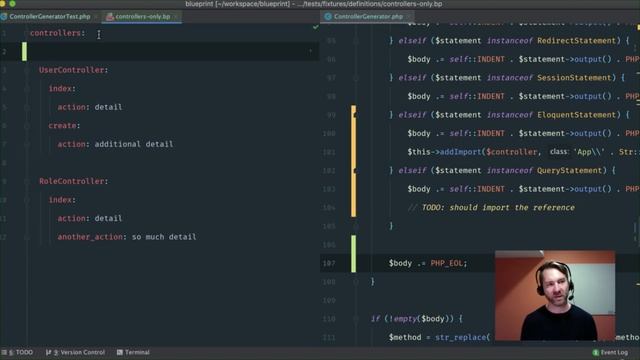Select the controllers-only.bp editor tab
The width and height of the screenshot is (640, 360).
(142, 17)
